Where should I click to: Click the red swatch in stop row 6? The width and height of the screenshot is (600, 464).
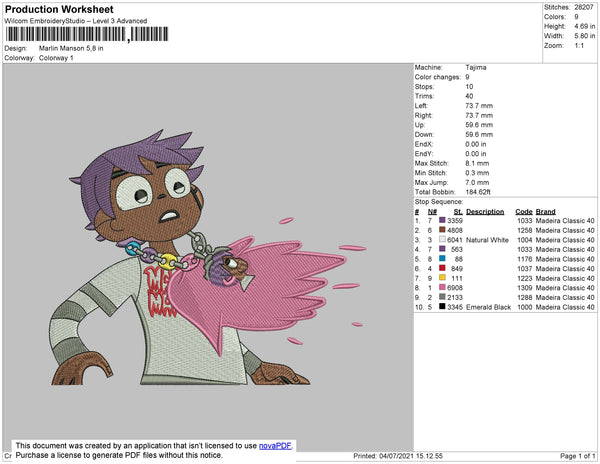[442, 268]
